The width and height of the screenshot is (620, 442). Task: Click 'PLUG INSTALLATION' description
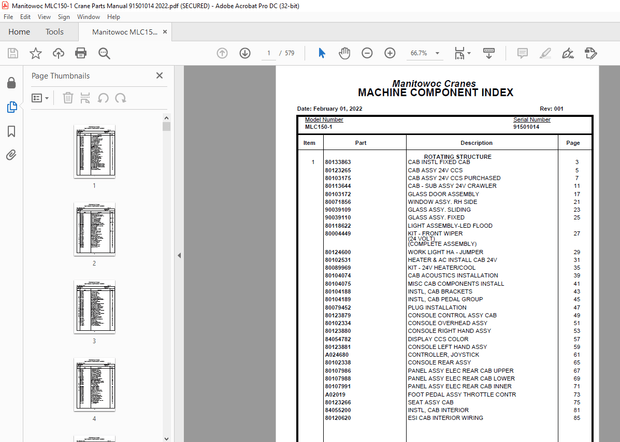(437, 308)
